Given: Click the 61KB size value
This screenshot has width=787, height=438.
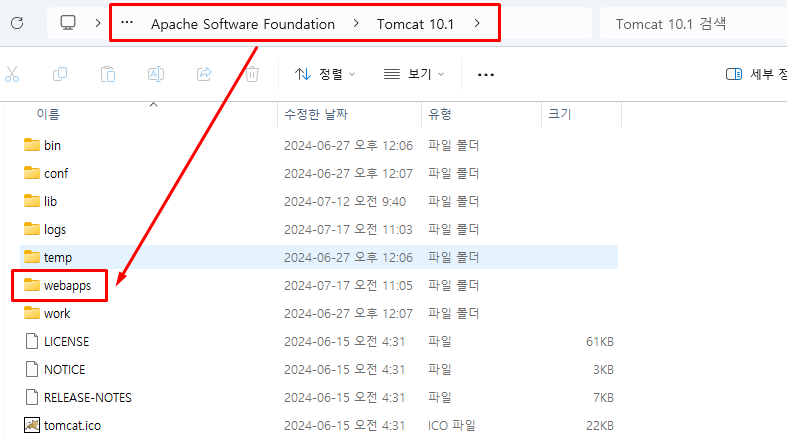Looking at the screenshot, I should point(600,342).
